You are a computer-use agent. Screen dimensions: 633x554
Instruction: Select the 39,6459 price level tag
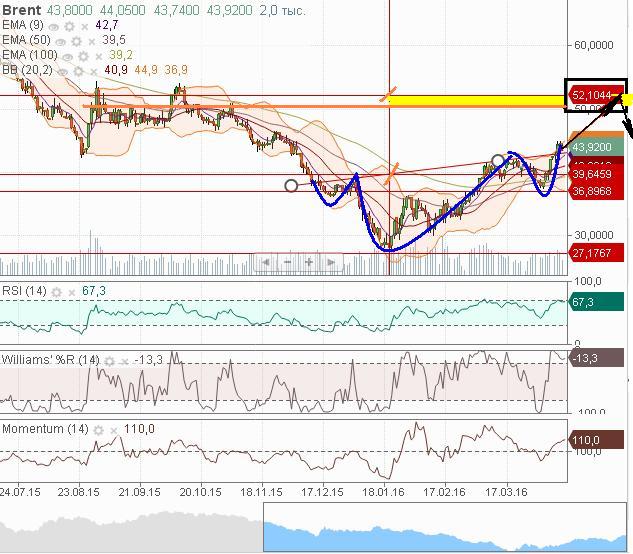tap(596, 174)
